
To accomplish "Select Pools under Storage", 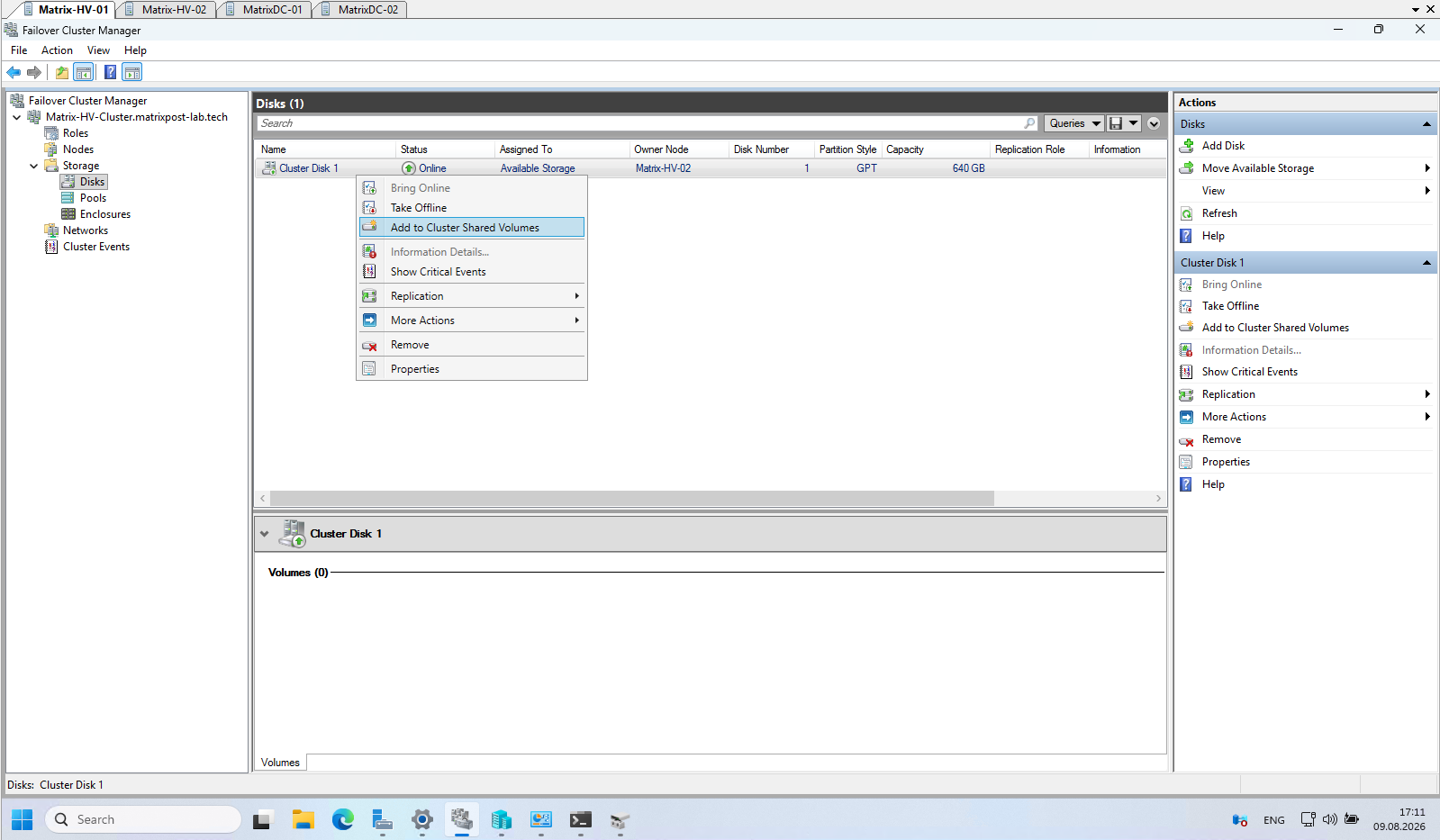I will [x=93, y=198].
